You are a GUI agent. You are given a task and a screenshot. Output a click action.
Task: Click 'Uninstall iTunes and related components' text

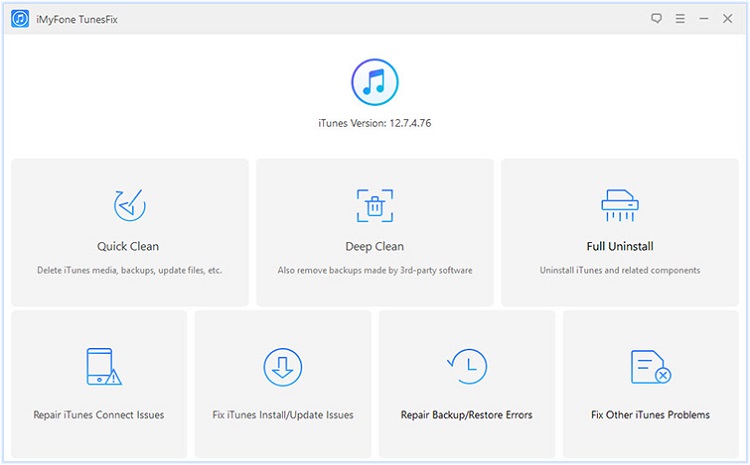click(x=620, y=270)
